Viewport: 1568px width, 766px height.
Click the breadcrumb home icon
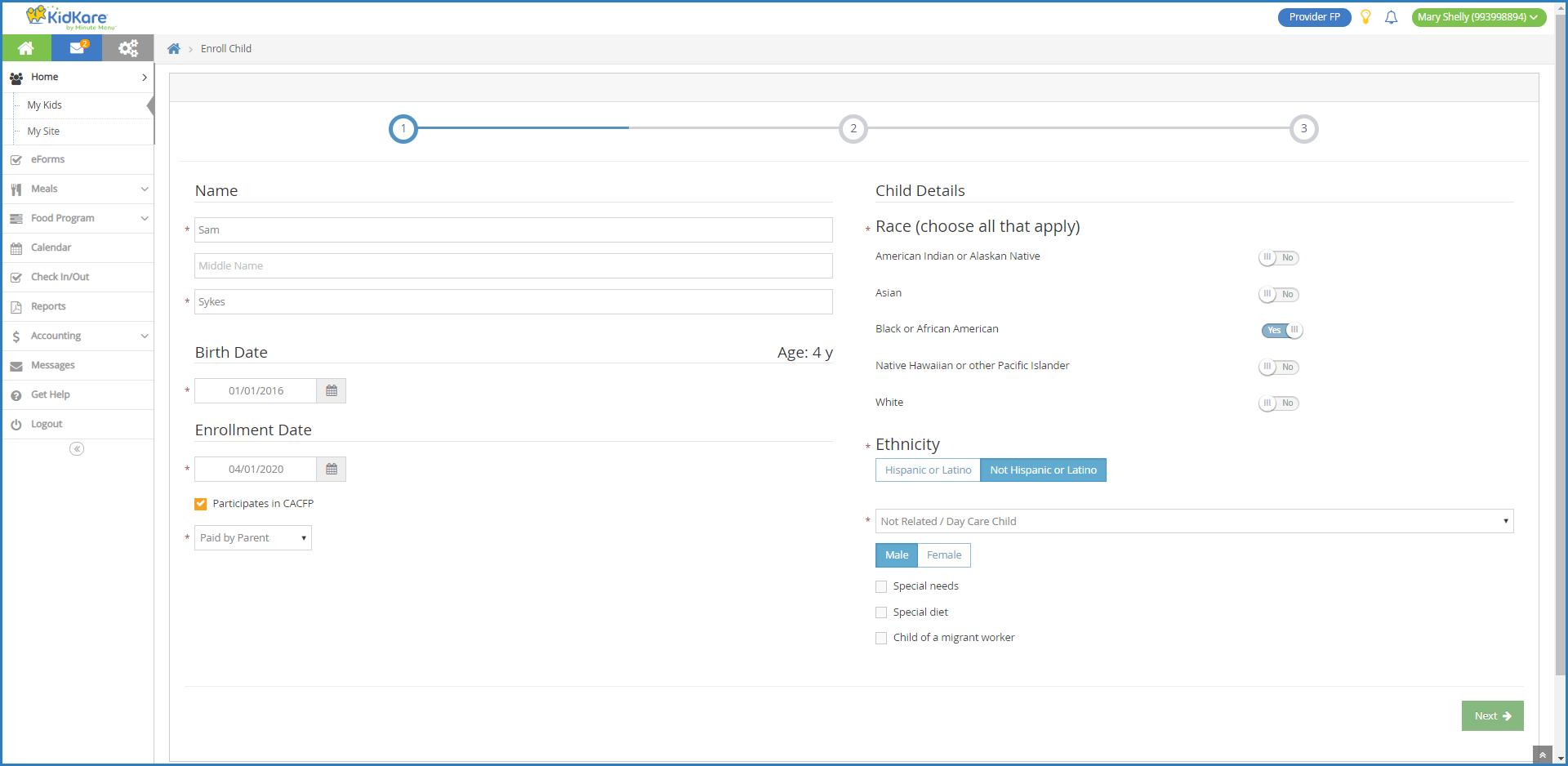tap(174, 49)
